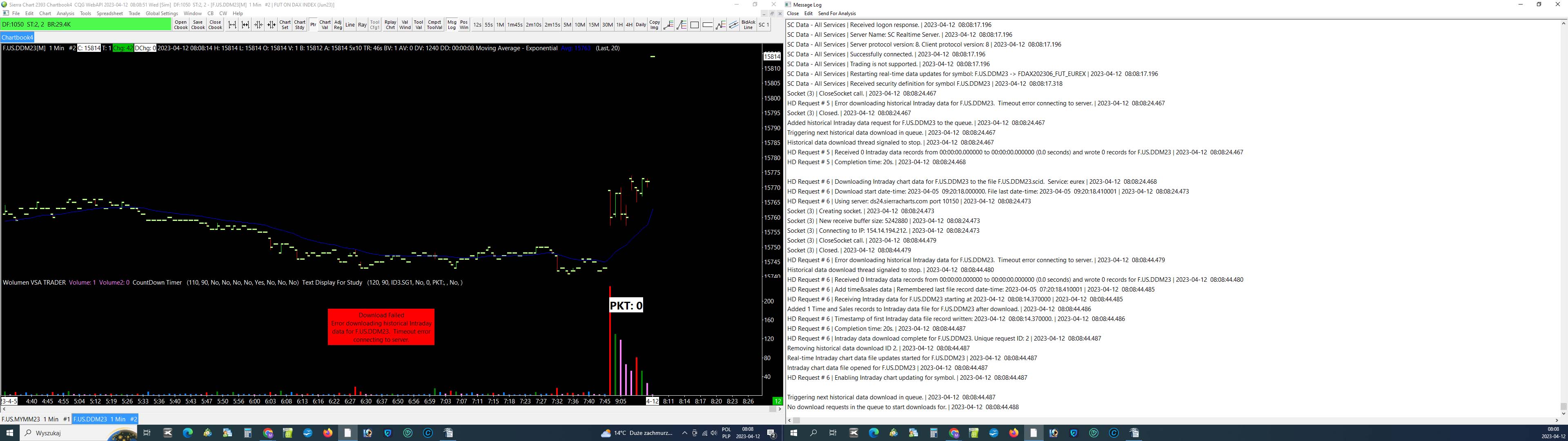Toggle the Pos Win button
Viewport: 1568px width, 441px height.
pos(464,25)
